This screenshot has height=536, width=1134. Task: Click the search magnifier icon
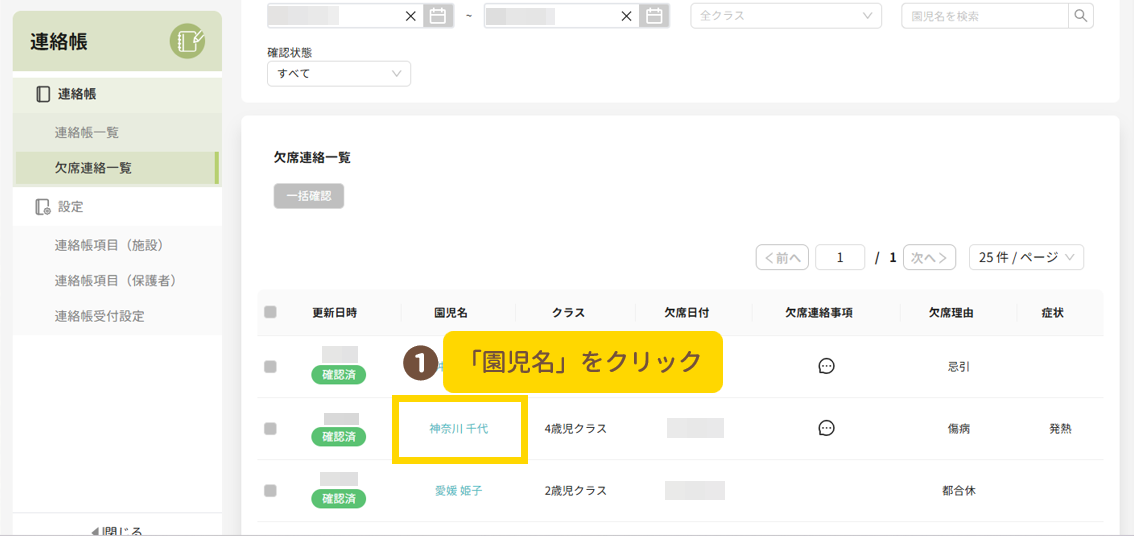[1080, 16]
